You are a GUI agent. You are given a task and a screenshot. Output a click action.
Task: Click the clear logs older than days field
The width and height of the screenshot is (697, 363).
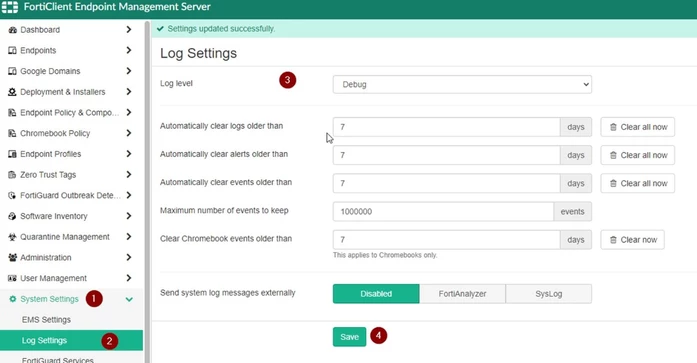(446, 127)
